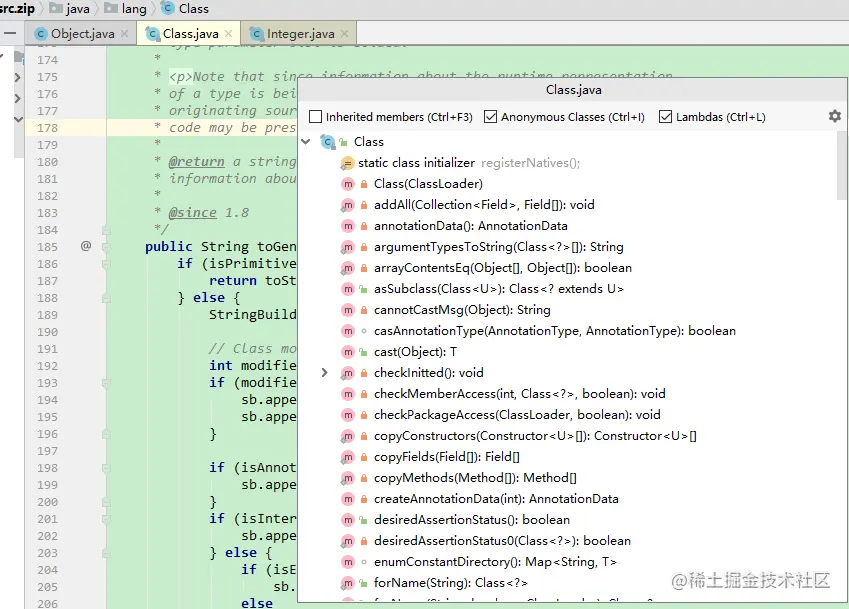This screenshot has height=609, width=849.
Task: Select asSubclass(Class<U>) entry
Action: click(x=499, y=289)
